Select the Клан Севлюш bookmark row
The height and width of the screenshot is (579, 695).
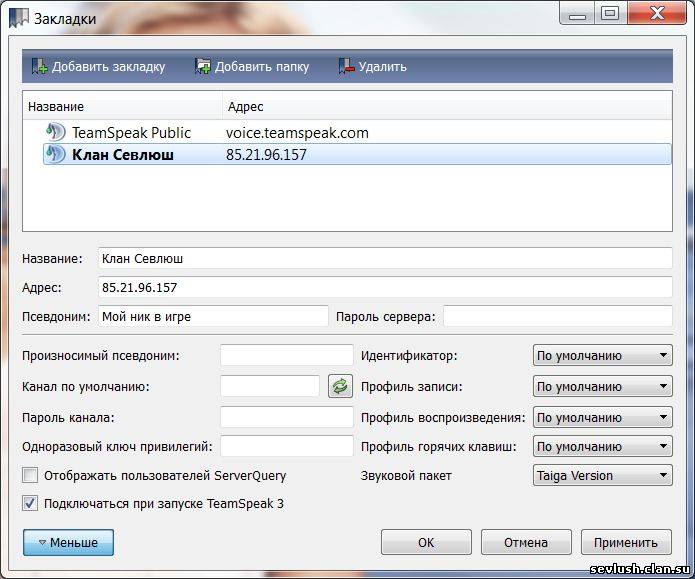tap(357, 154)
